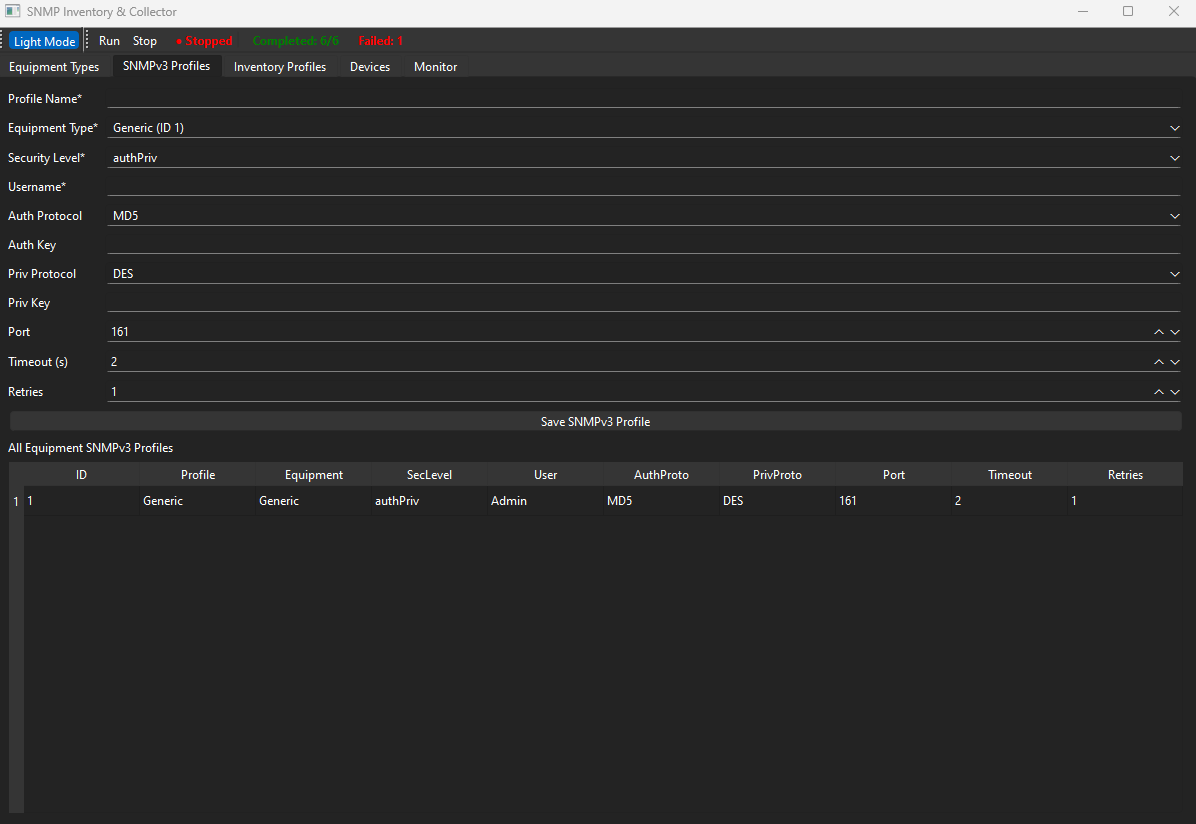Viewport: 1196px width, 824px height.
Task: Click Stop to halt collection
Action: tap(144, 40)
